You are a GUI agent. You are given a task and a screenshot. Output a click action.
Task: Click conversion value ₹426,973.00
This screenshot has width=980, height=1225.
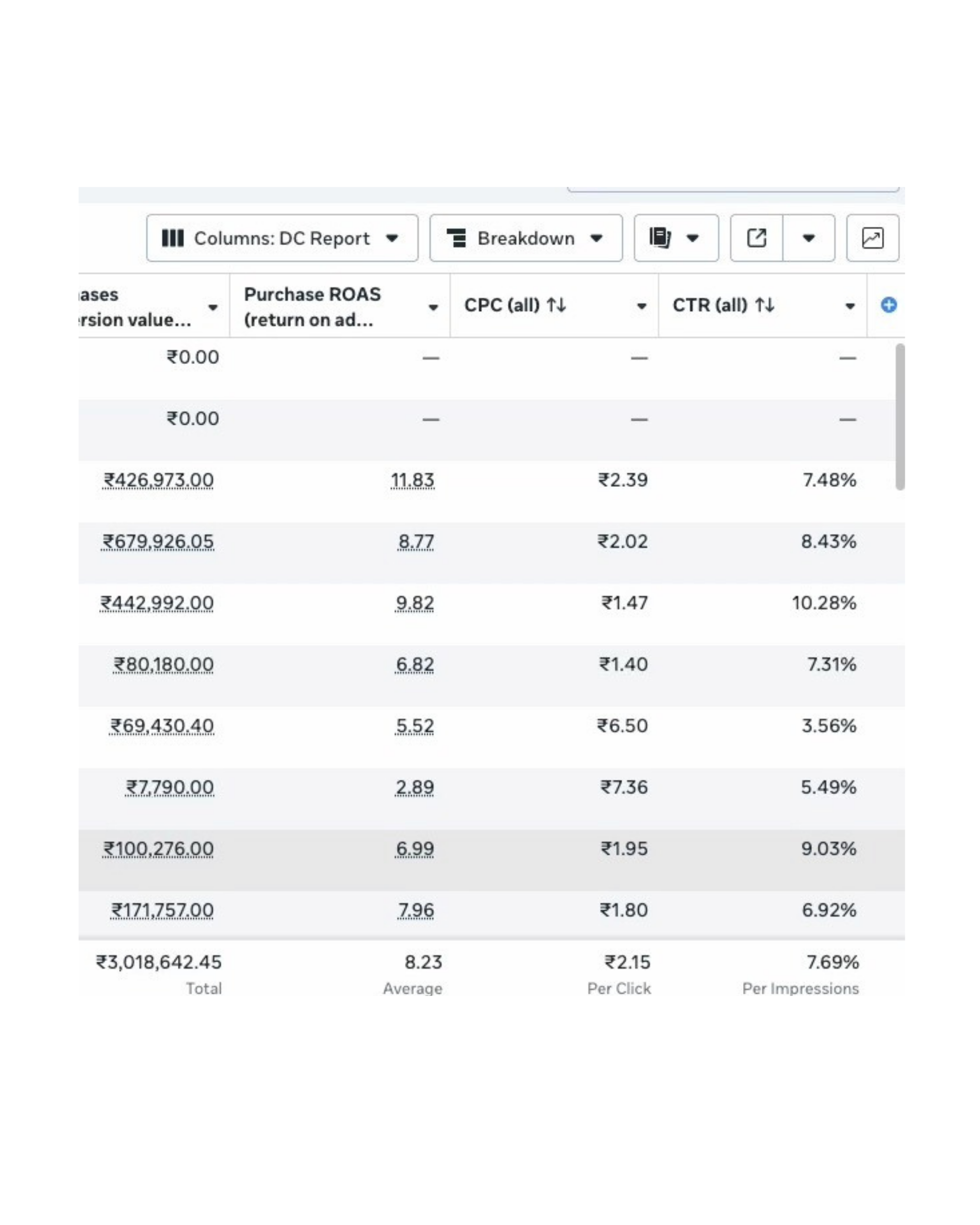pyautogui.click(x=159, y=480)
